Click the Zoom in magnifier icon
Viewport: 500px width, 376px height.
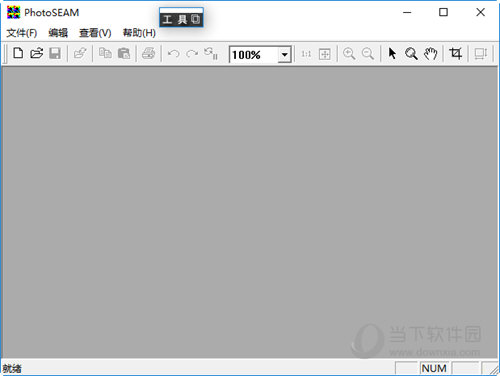(x=349, y=53)
